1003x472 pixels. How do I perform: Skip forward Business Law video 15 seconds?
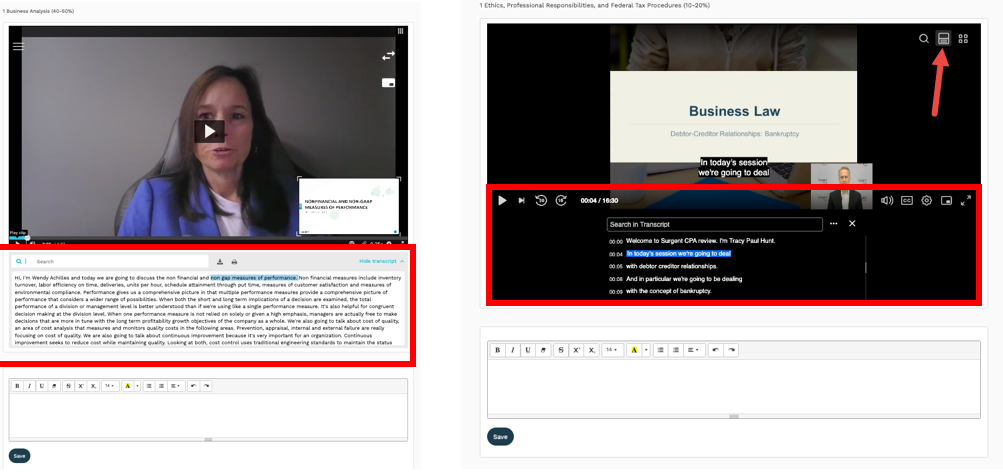tap(561, 200)
